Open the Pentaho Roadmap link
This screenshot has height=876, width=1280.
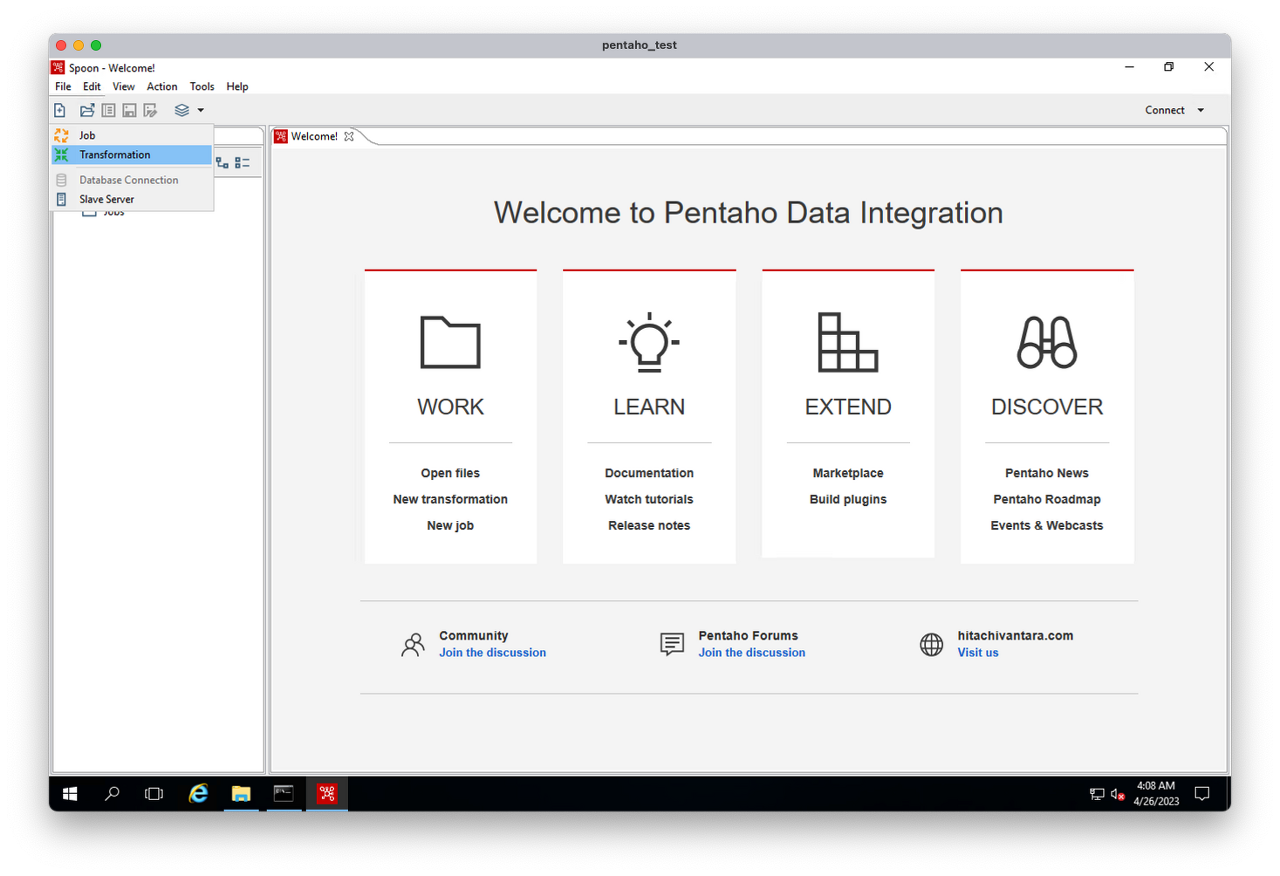[x=1047, y=499]
